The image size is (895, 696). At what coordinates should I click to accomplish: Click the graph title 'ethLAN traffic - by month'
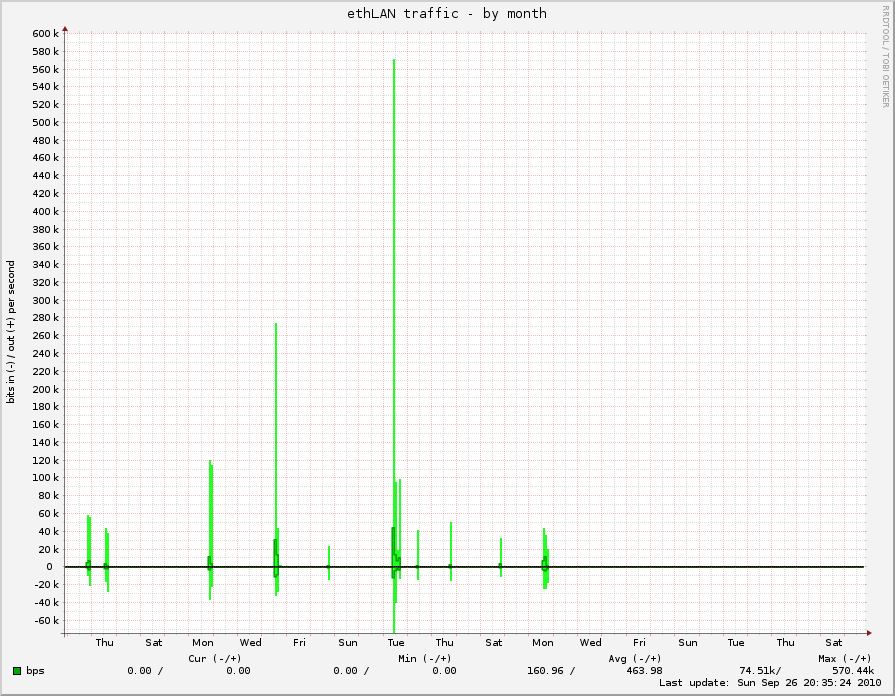point(447,13)
